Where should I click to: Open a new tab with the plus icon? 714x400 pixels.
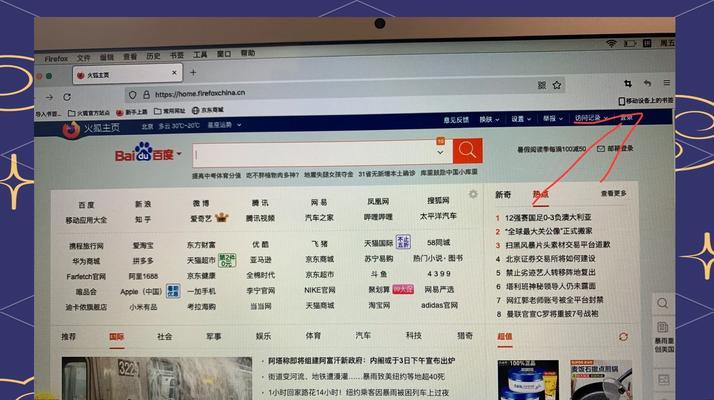tap(193, 72)
